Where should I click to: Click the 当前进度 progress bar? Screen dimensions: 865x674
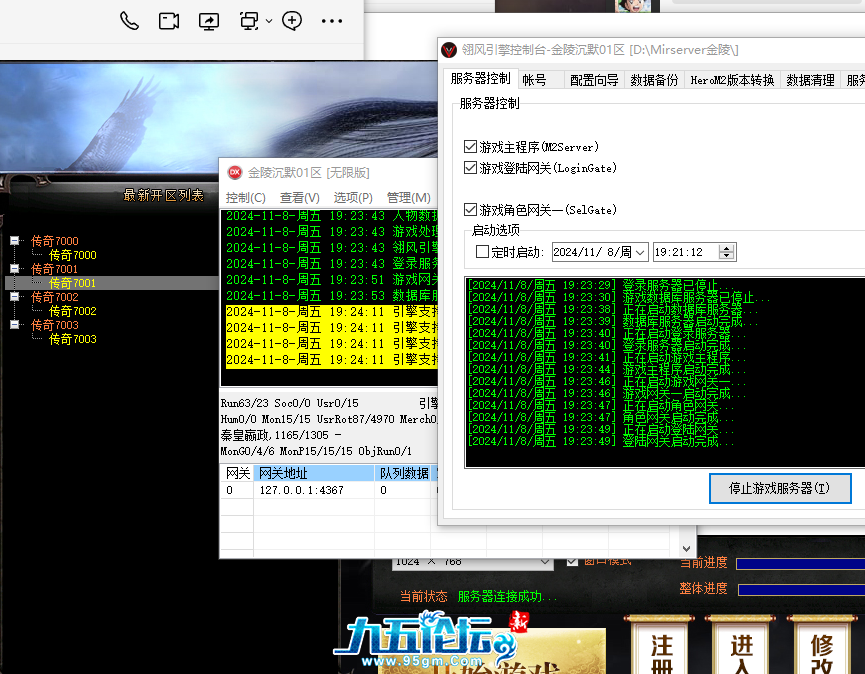pos(800,563)
